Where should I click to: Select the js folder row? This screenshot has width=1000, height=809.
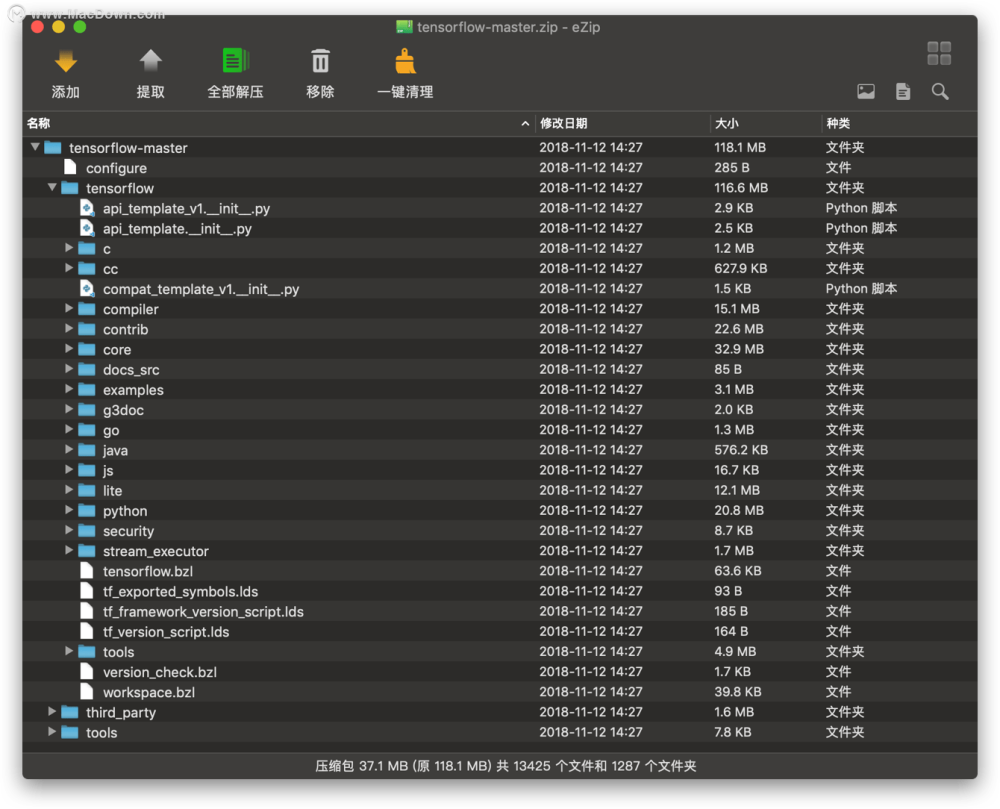500,470
